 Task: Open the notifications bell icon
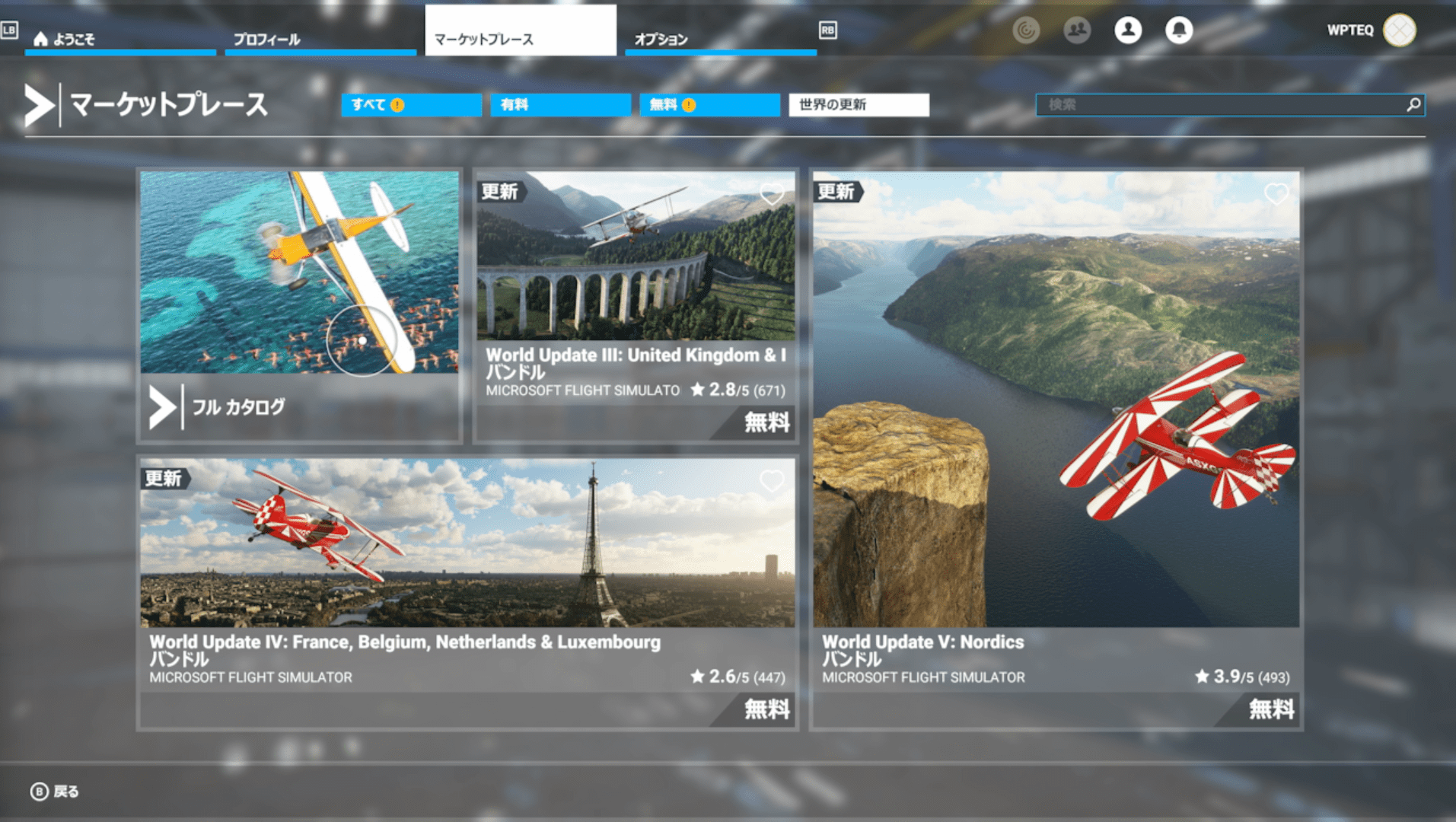point(1179,30)
